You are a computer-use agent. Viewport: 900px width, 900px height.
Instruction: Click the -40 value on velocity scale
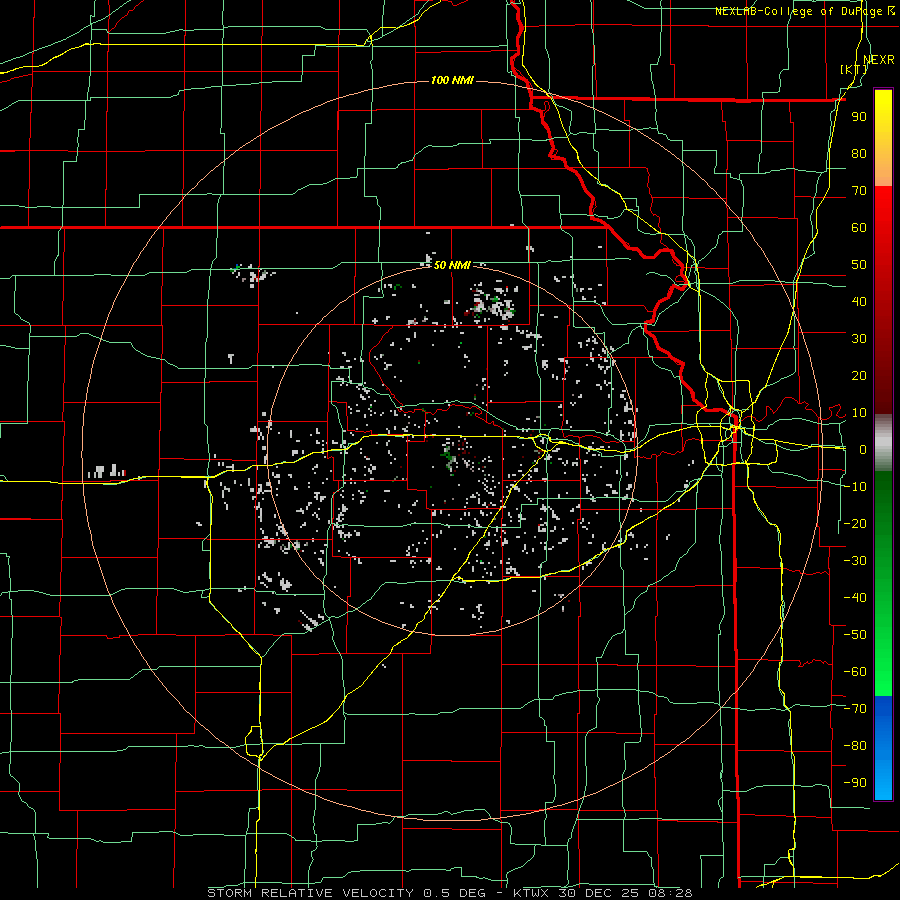point(855,598)
